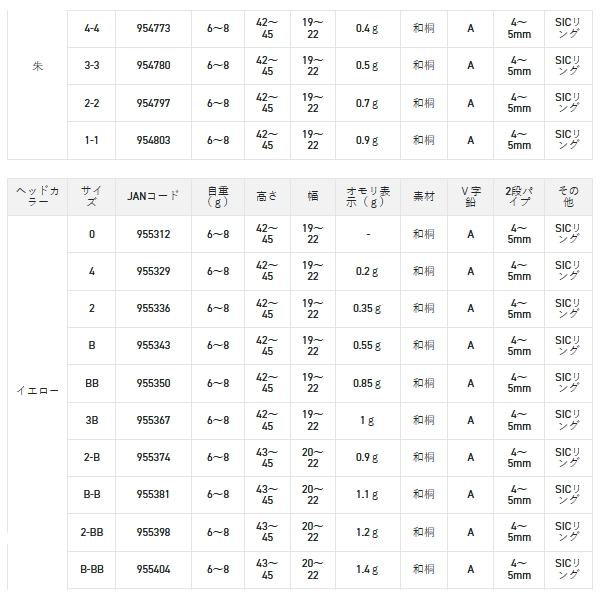Viewport: 600px width, 600px height.
Task: Select the オモリ表示(g) column header
Action: tap(367, 196)
